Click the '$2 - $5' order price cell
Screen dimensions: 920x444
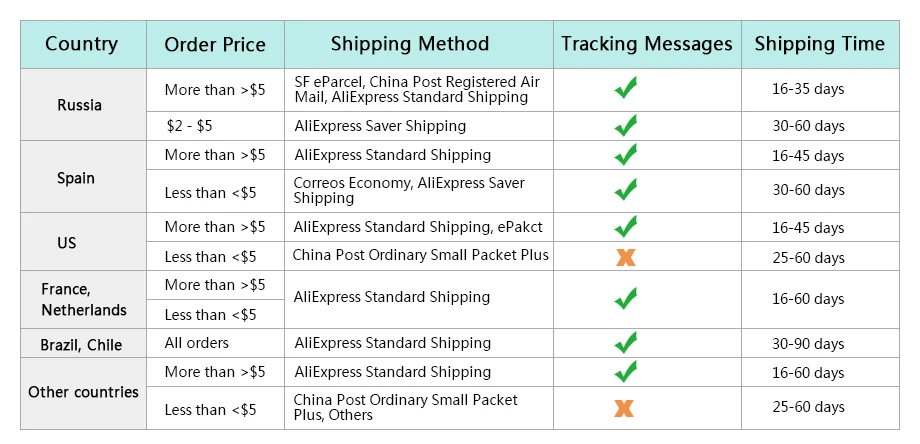(215, 126)
